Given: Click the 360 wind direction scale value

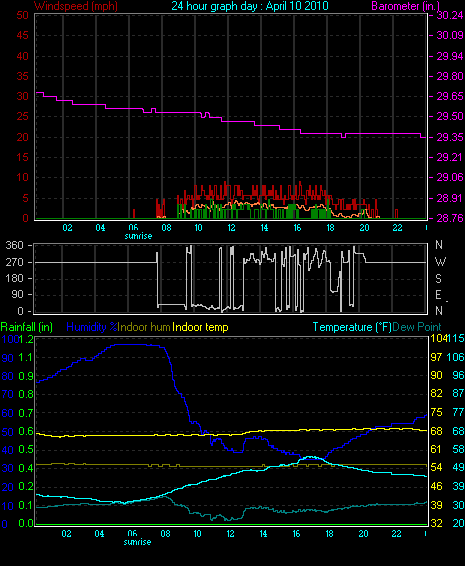Looking at the screenshot, I should [x=14, y=245].
